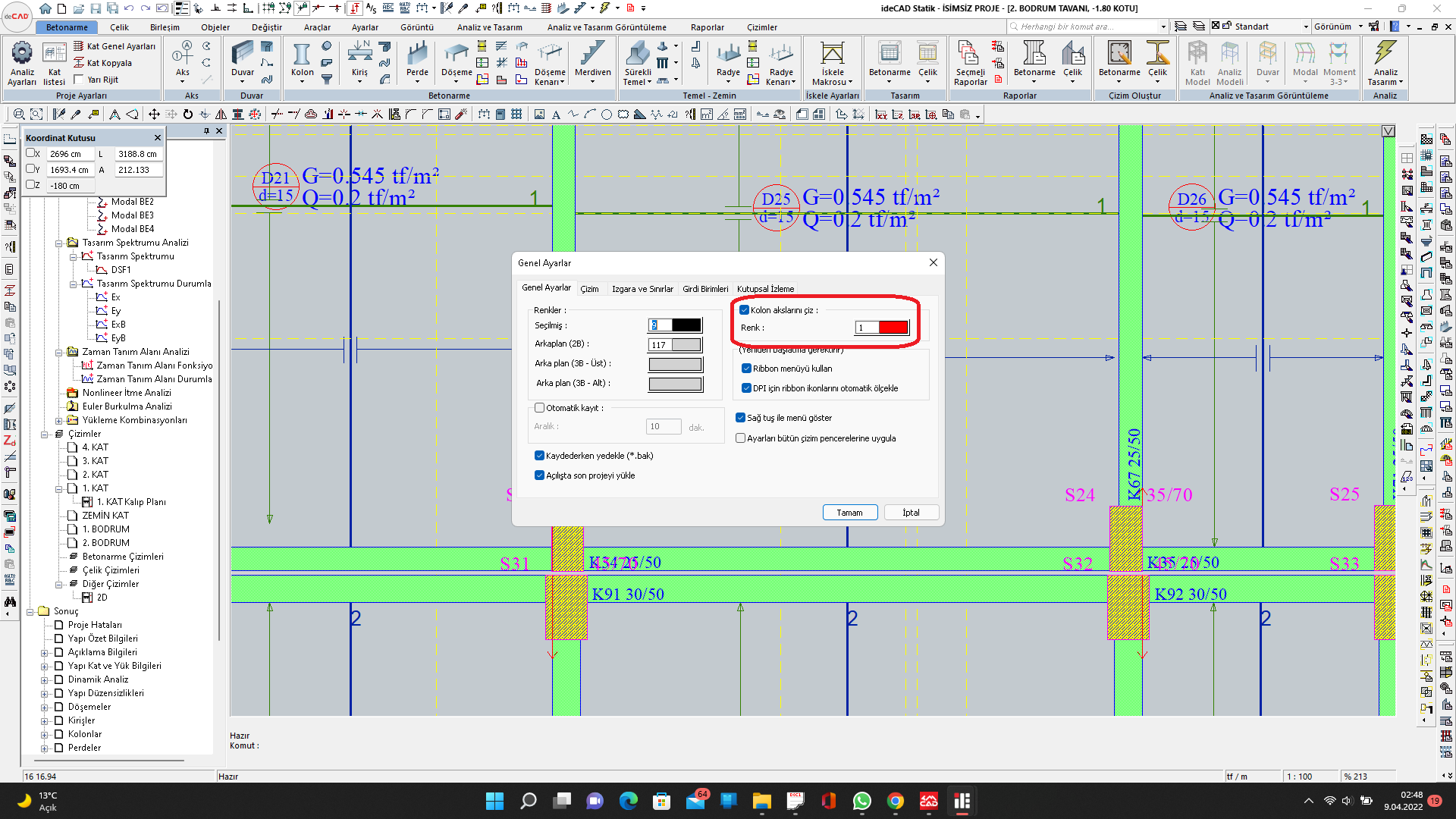This screenshot has width=1456, height=819.
Task: Click the Arkaplan (2B) color swatch
Action: 686,345
